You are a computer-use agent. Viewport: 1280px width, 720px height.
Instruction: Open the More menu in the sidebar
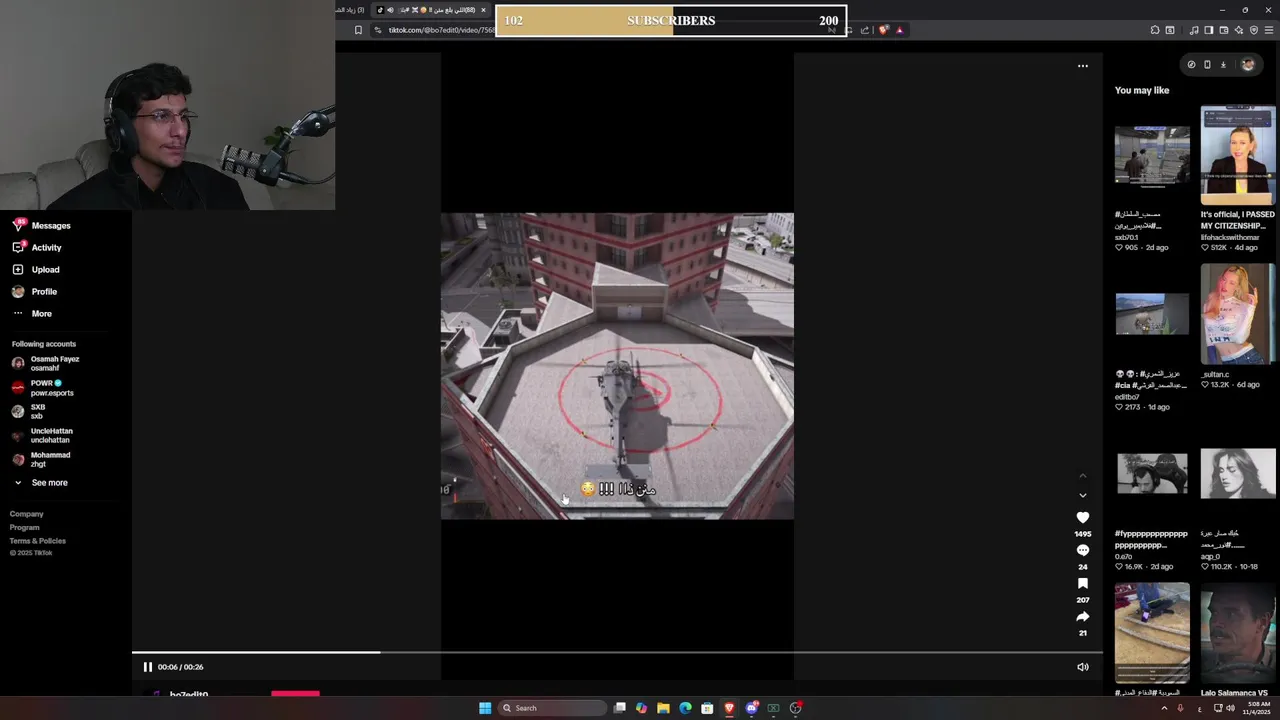point(32,314)
